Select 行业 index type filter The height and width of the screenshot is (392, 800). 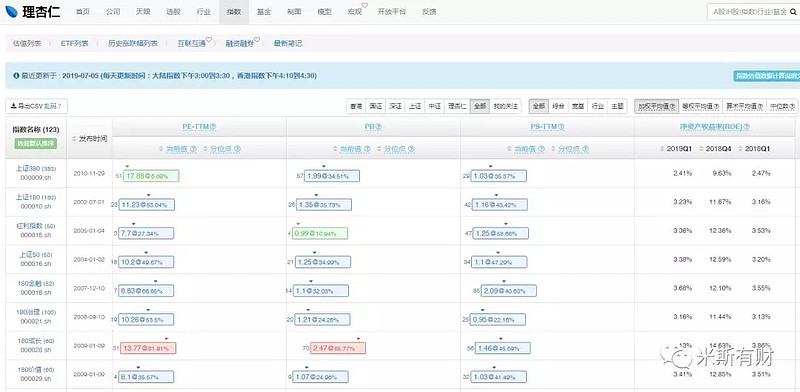coord(597,106)
